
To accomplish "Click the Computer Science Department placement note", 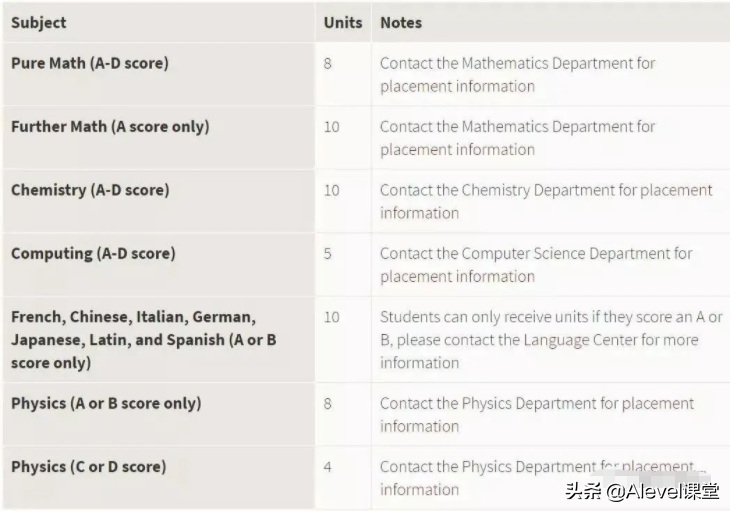I will 536,264.
